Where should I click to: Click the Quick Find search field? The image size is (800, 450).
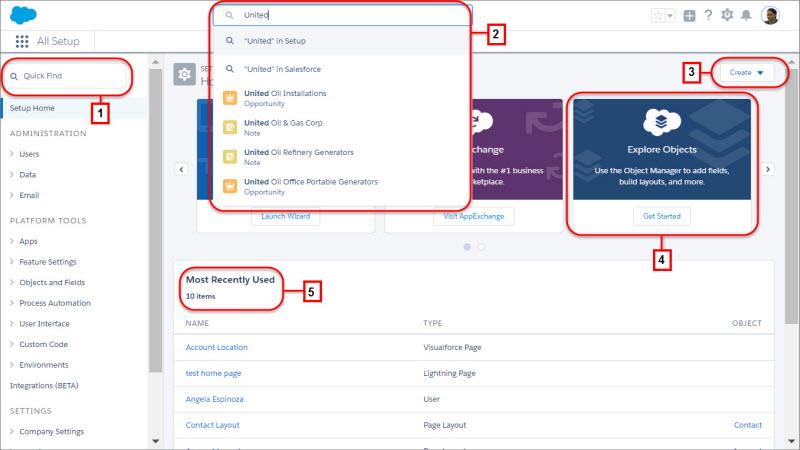coord(67,76)
